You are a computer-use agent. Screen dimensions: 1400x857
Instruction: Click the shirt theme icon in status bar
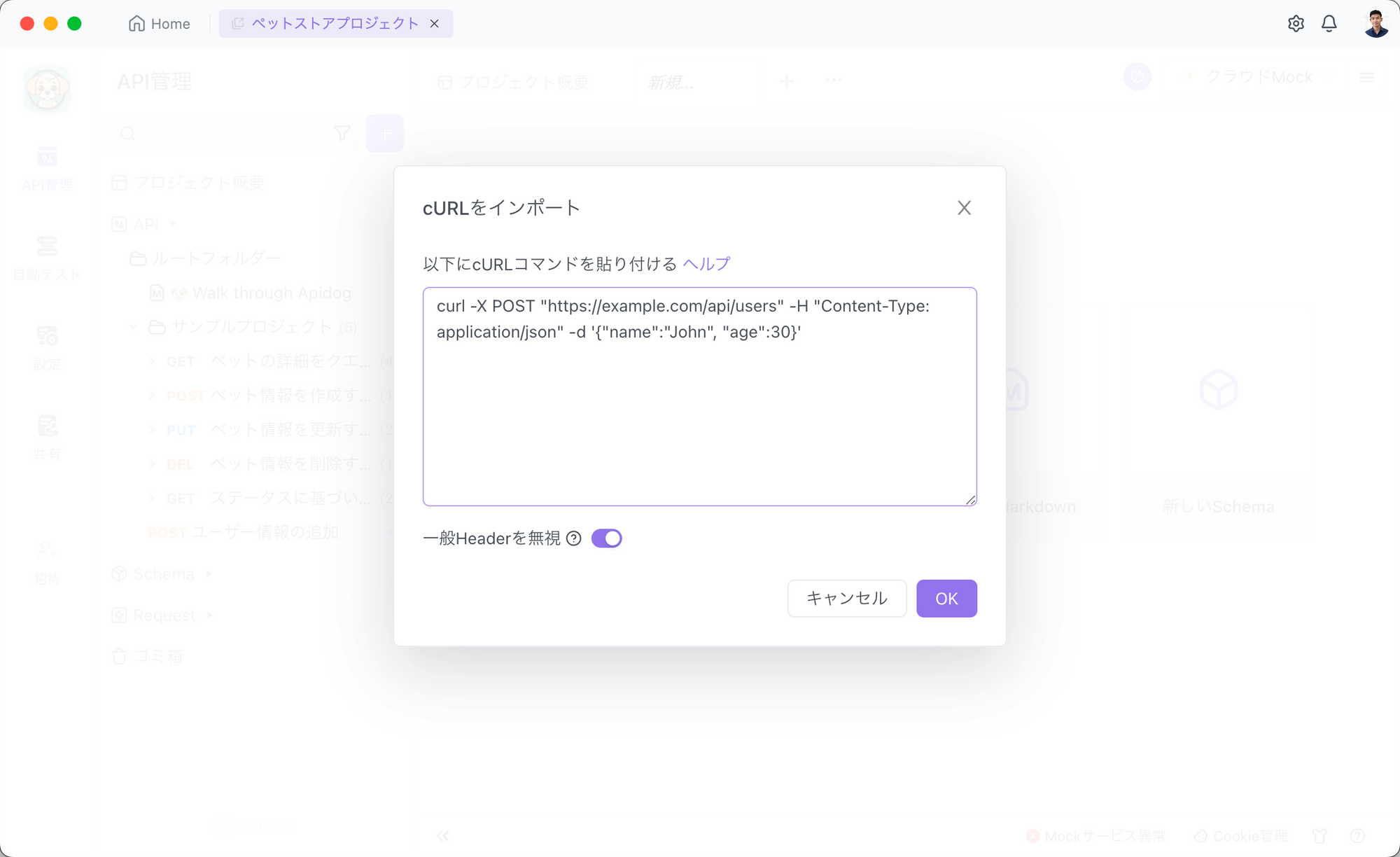1319,836
